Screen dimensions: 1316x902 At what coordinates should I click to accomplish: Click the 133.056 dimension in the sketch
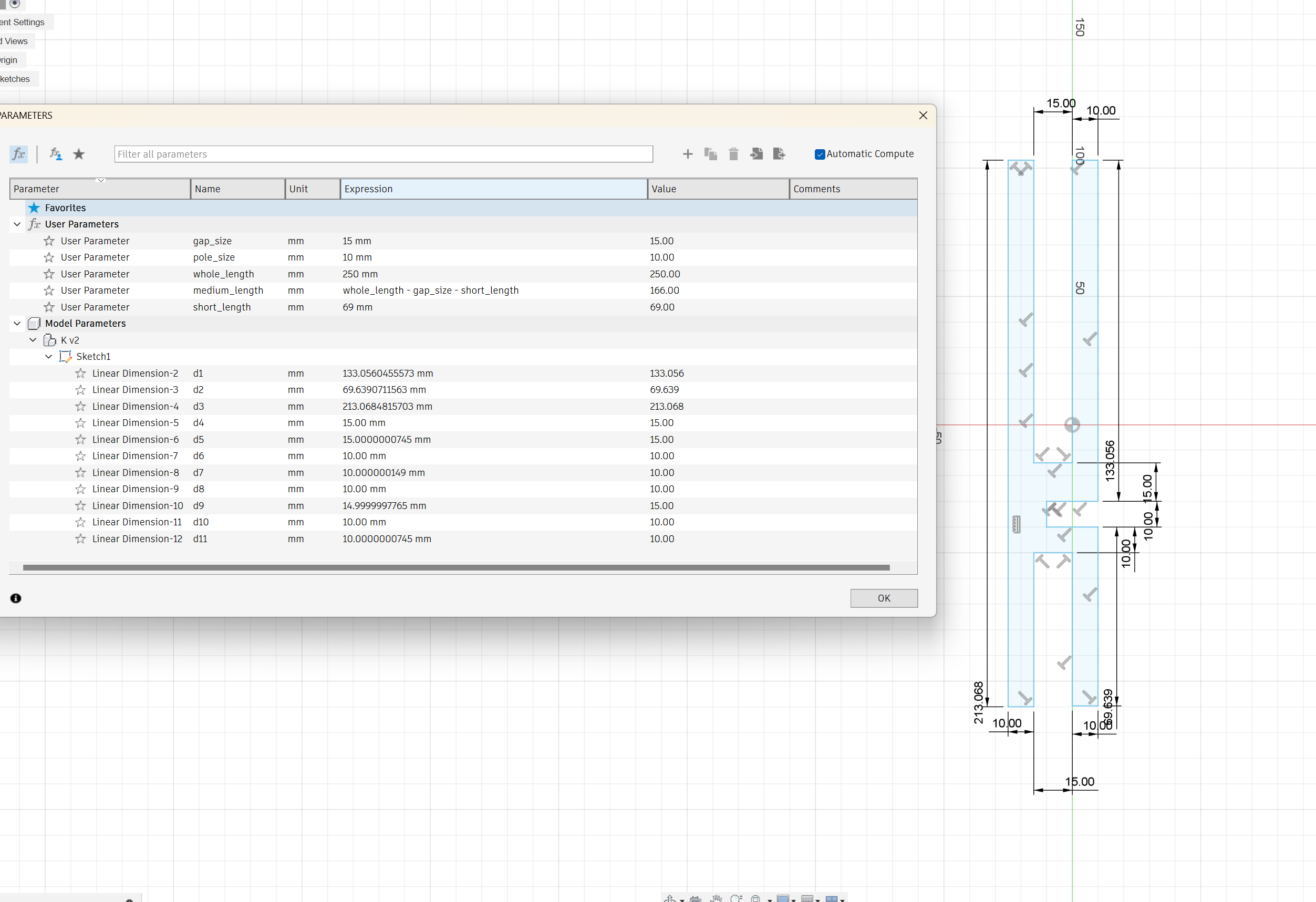[x=1111, y=461]
